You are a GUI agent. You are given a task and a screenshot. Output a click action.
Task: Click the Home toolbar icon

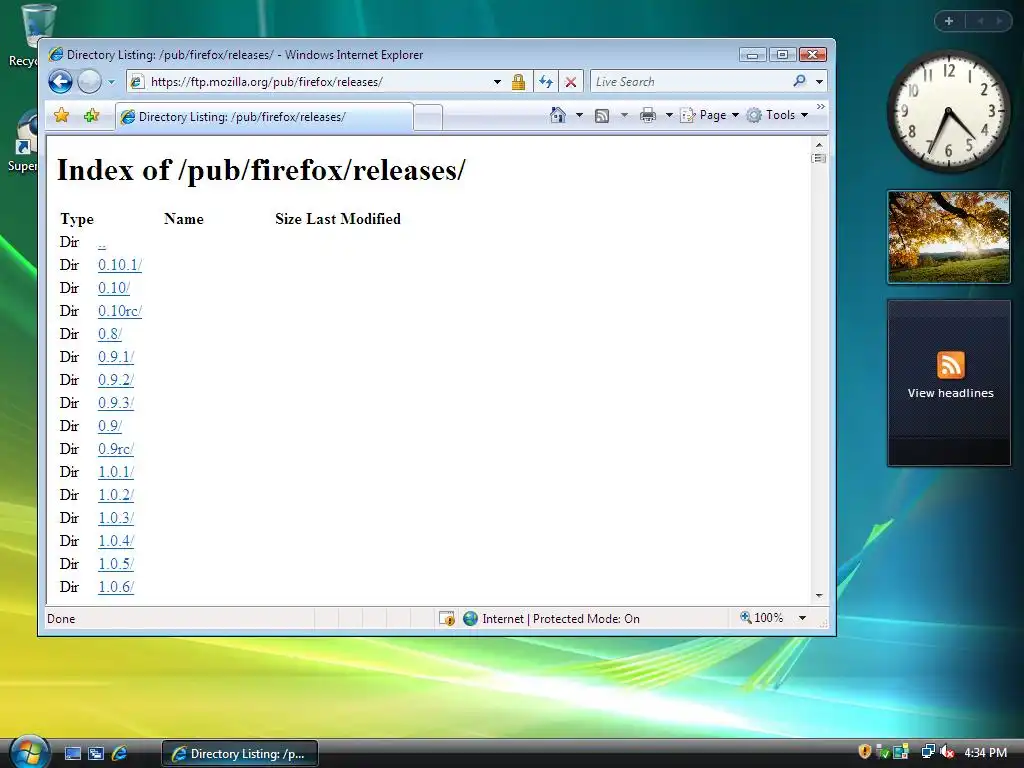[558, 115]
